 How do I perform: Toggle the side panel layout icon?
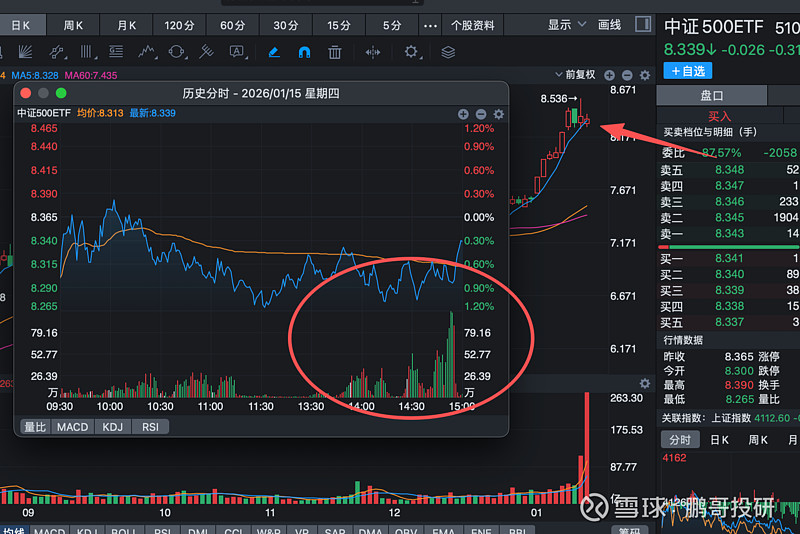click(x=643, y=24)
